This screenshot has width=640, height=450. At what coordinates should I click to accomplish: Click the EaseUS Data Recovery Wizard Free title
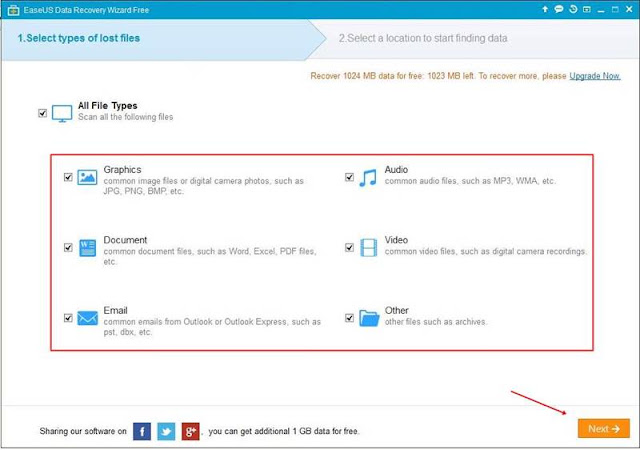(86, 10)
